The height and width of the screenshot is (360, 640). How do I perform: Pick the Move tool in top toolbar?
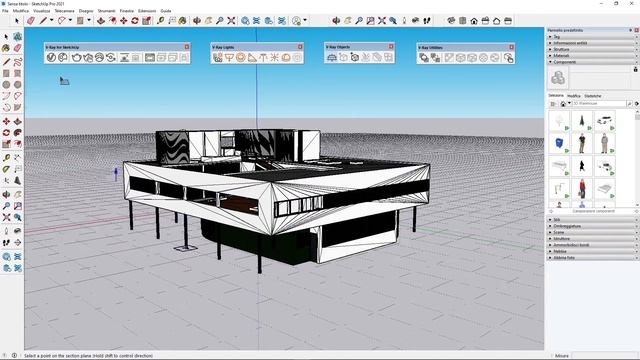click(x=124, y=20)
